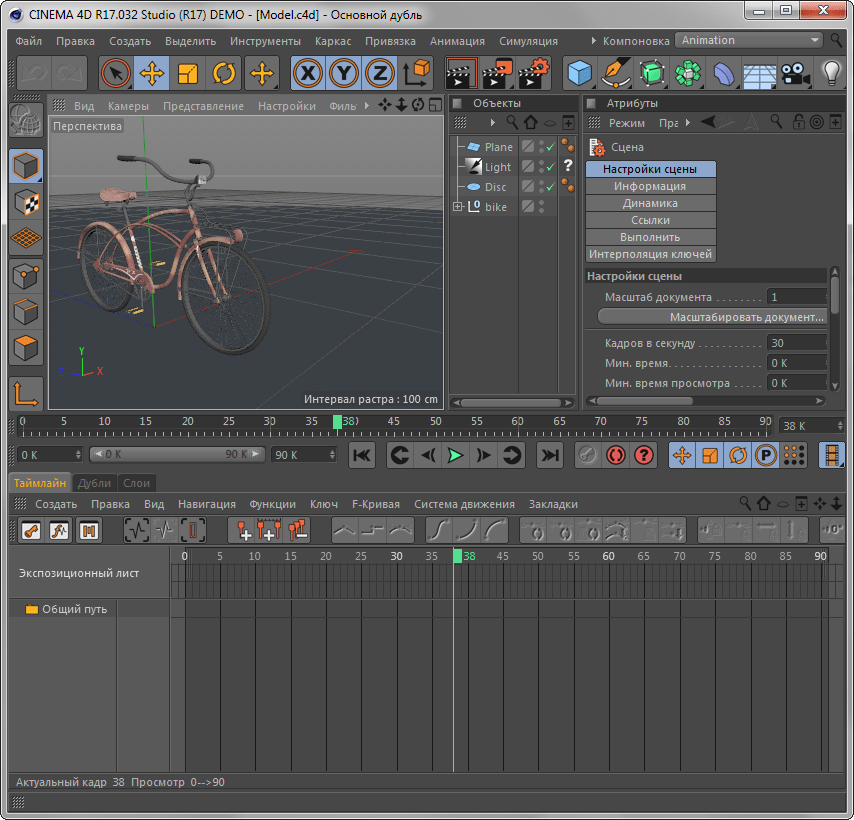Expand the bike object hierarchy
This screenshot has width=854, height=820.
(x=458, y=207)
